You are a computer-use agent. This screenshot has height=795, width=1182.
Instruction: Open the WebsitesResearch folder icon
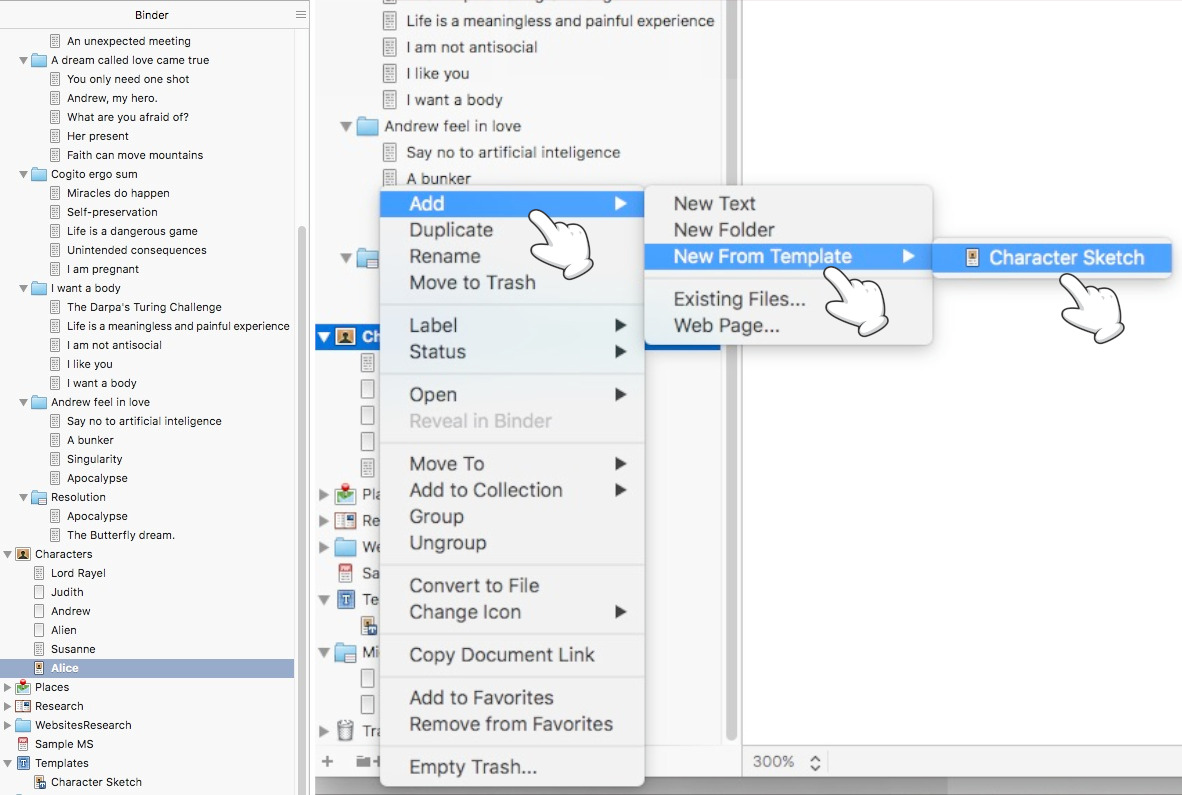point(23,725)
